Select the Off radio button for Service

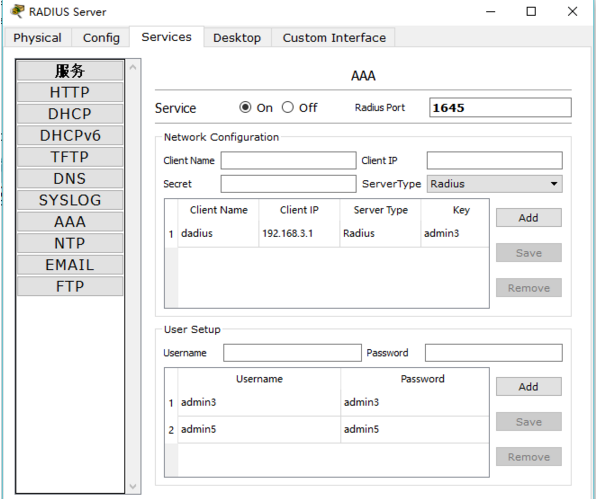point(288,108)
